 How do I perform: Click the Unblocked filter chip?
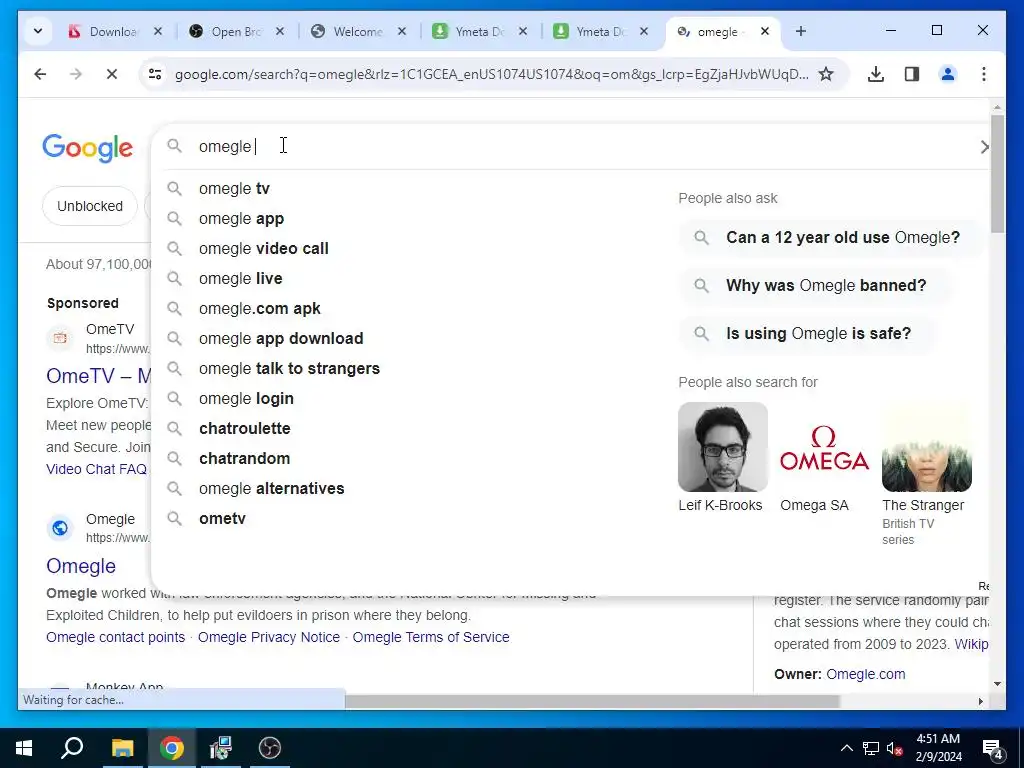point(89,206)
